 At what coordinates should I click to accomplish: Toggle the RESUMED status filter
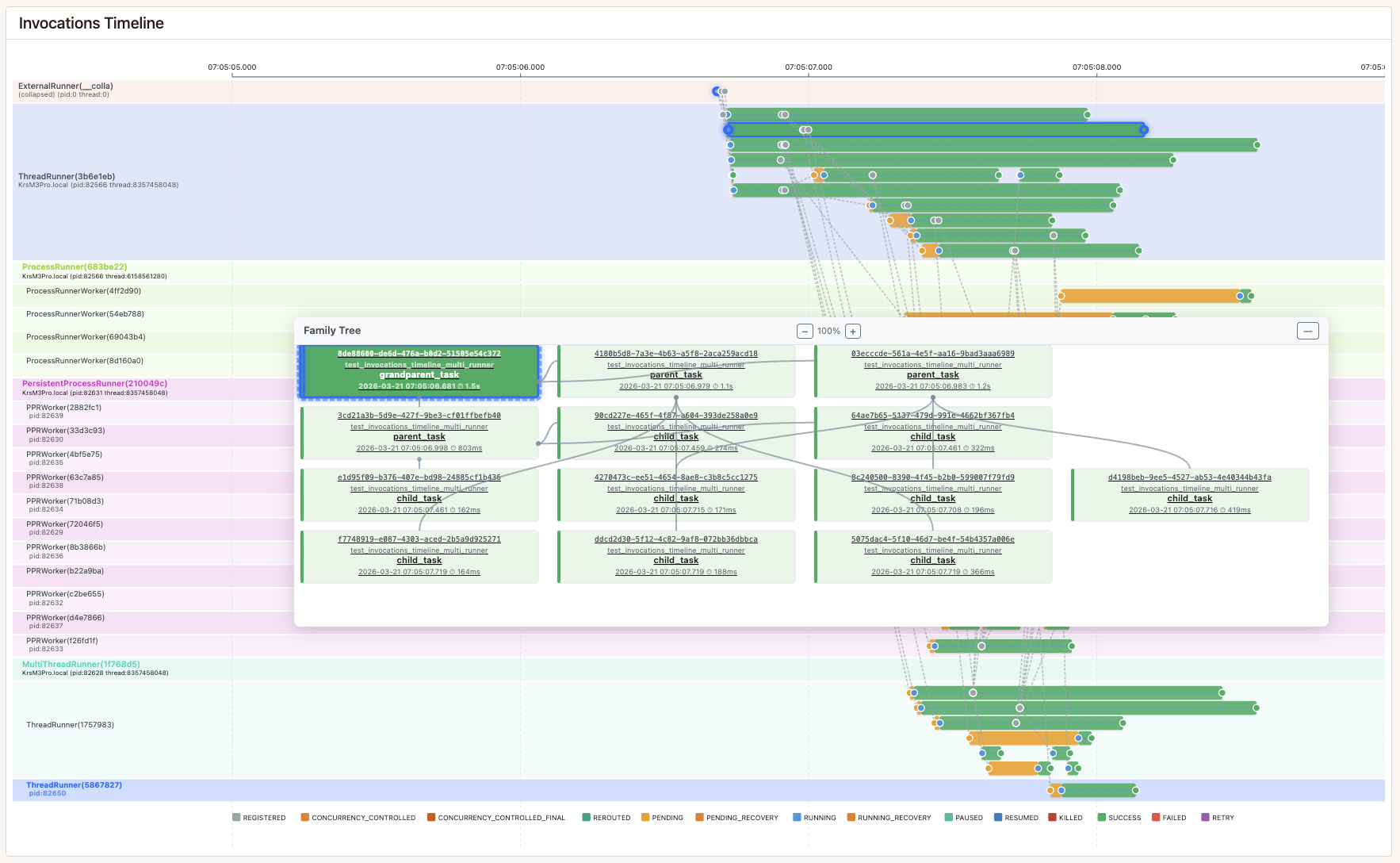pyautogui.click(x=1000, y=817)
